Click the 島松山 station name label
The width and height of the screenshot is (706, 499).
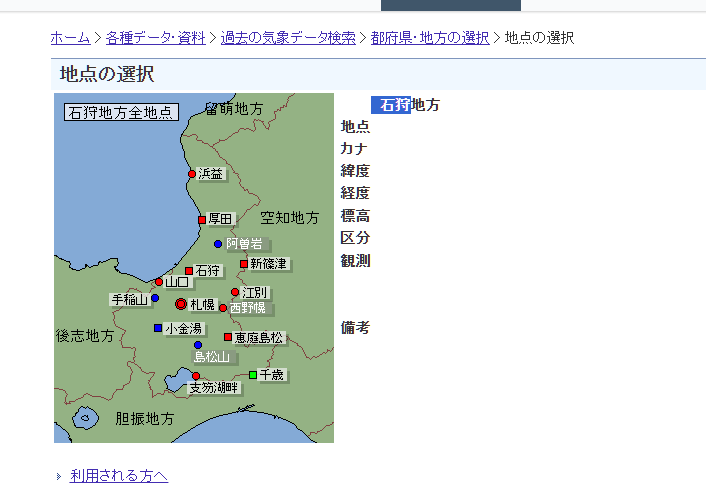[x=212, y=357]
